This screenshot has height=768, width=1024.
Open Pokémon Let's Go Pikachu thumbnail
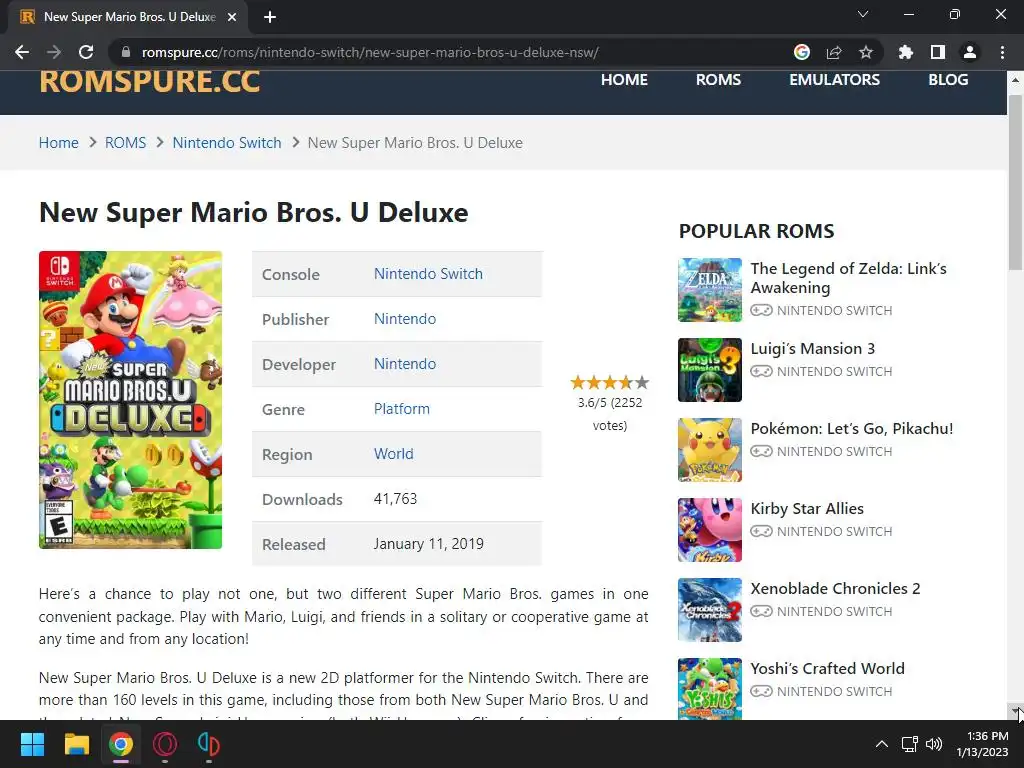(710, 450)
